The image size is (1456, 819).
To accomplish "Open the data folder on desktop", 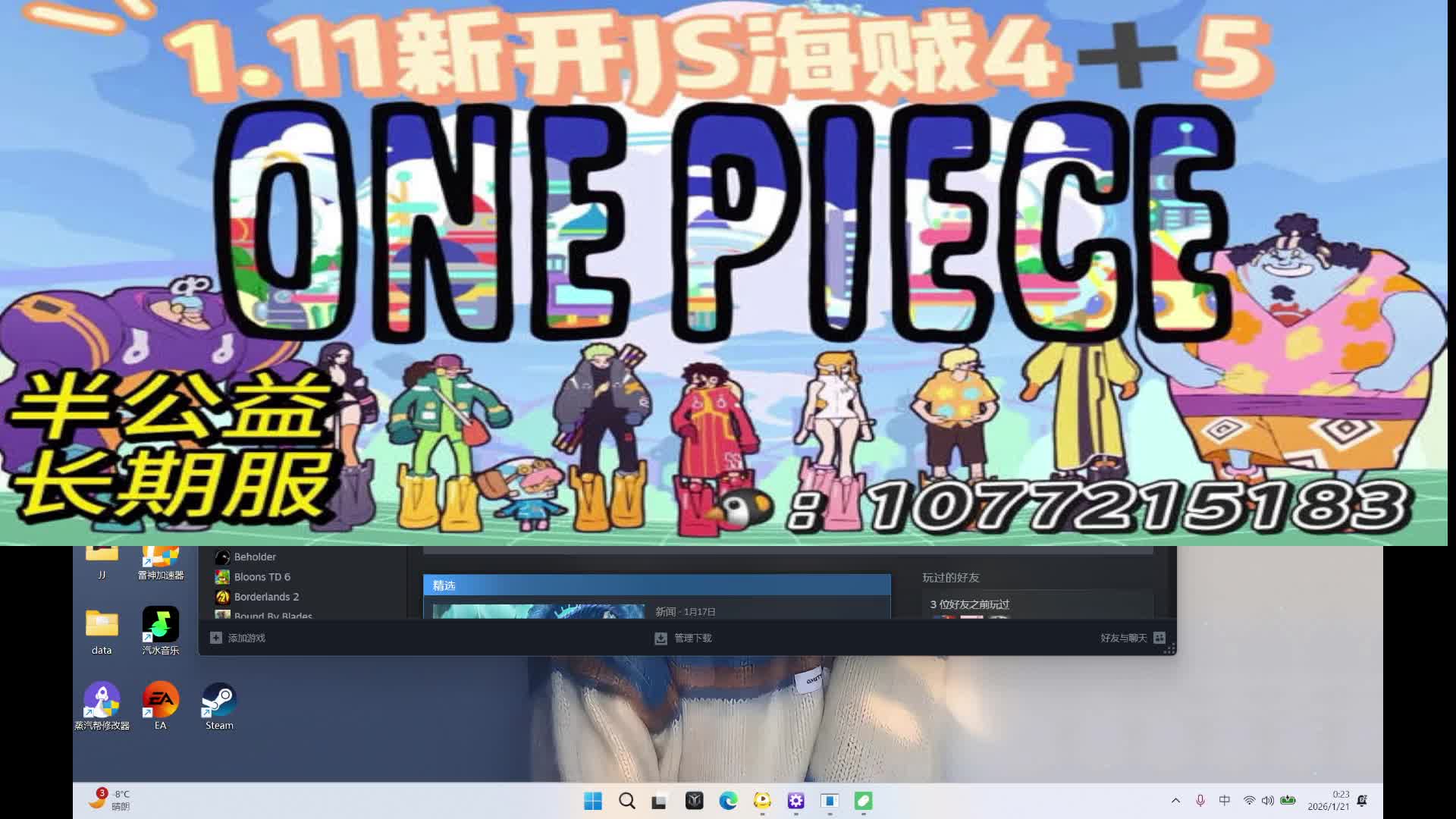I will (x=102, y=630).
